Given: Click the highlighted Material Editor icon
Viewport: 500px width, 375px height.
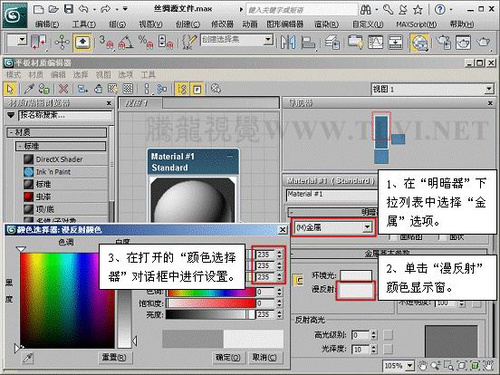Looking at the screenshot, I should pyautogui.click(x=419, y=43).
